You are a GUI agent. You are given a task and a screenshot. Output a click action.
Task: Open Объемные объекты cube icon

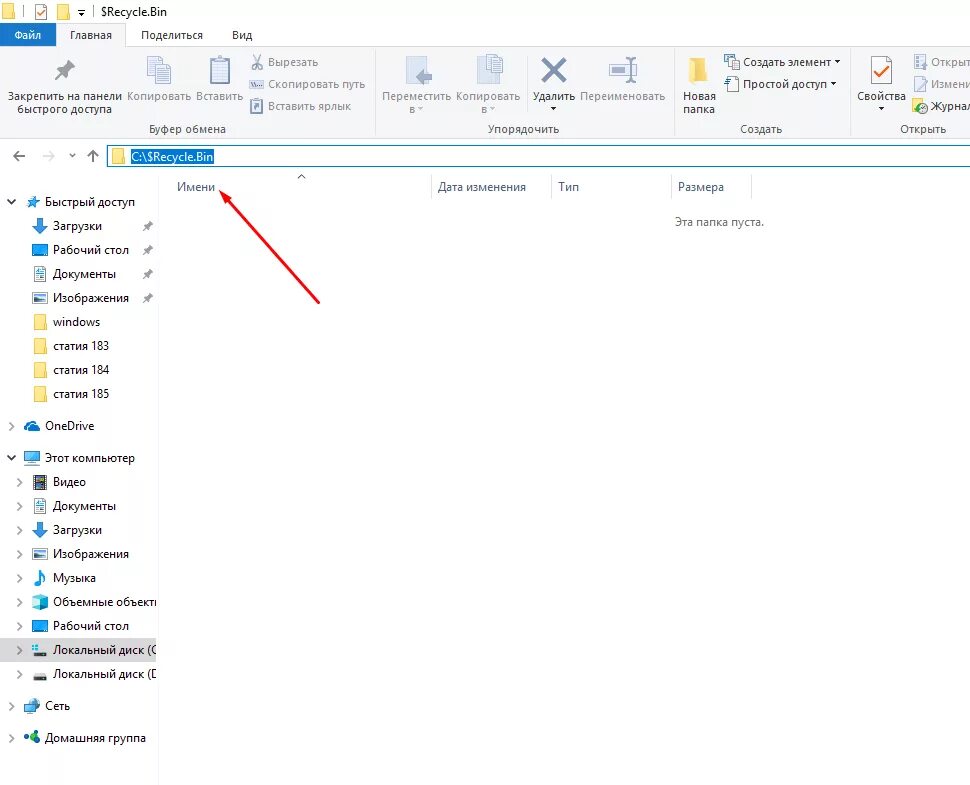pos(40,602)
